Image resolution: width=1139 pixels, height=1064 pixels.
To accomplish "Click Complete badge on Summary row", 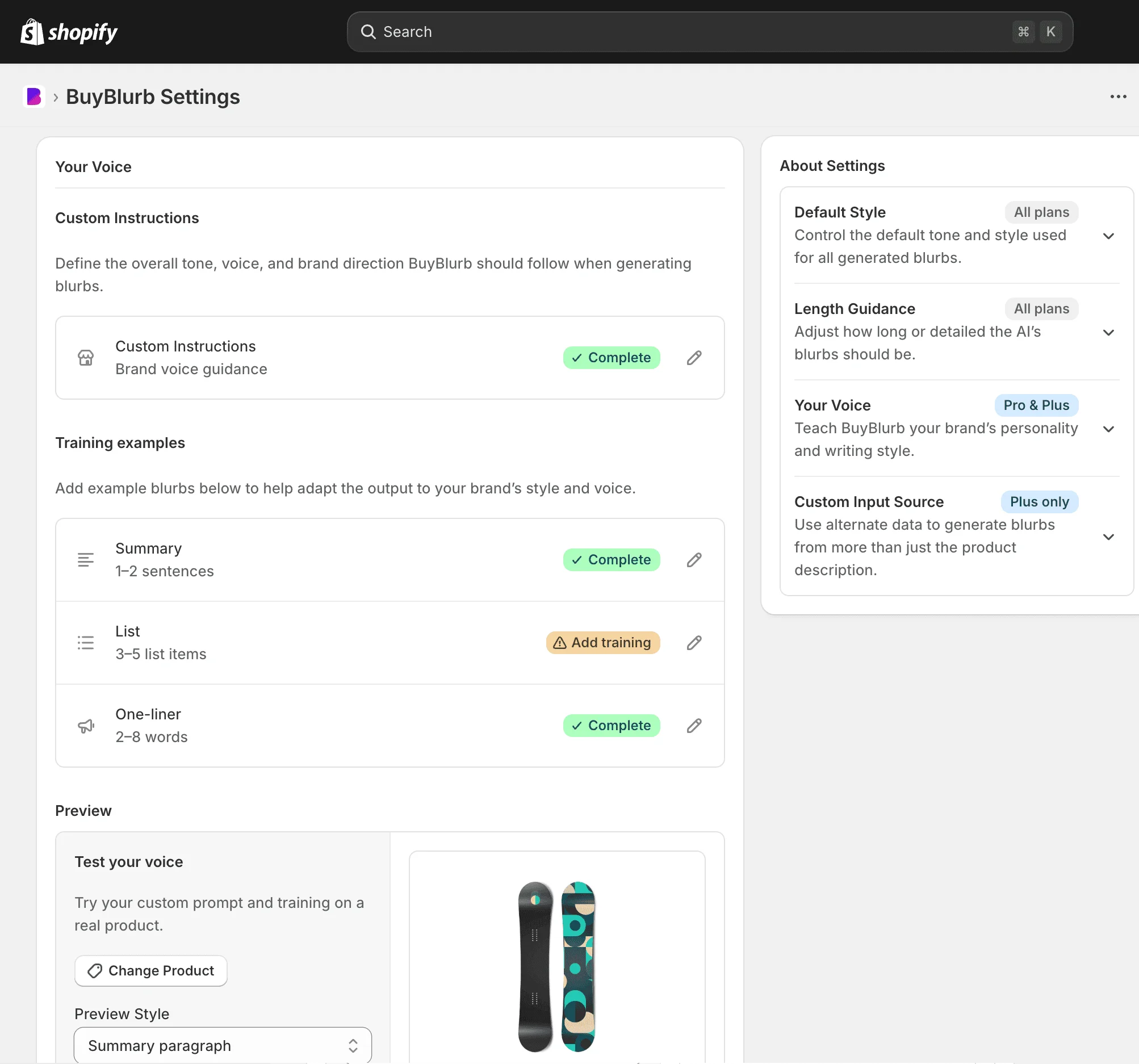I will 612,560.
